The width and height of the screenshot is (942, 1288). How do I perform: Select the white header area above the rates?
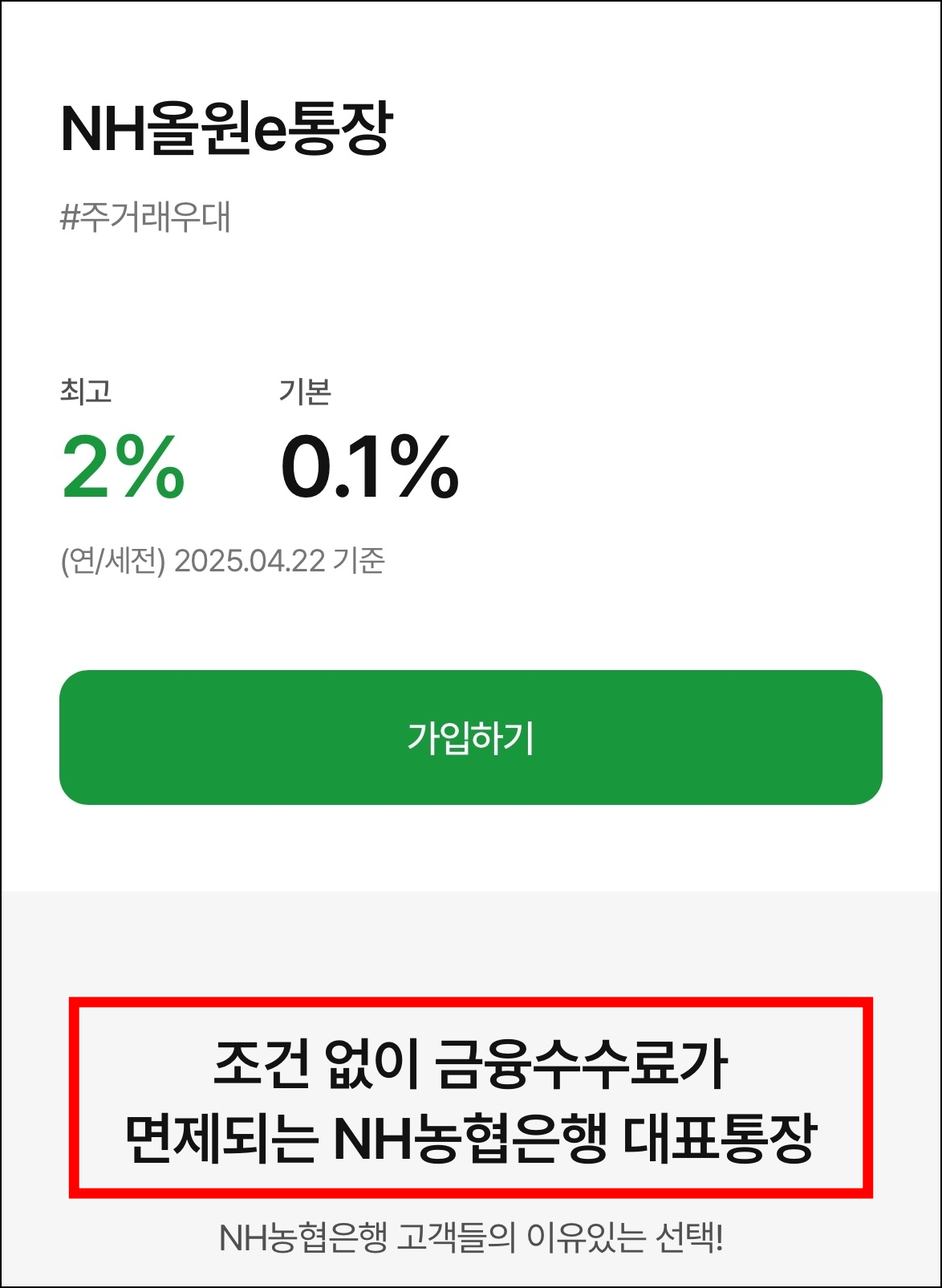pos(471,297)
